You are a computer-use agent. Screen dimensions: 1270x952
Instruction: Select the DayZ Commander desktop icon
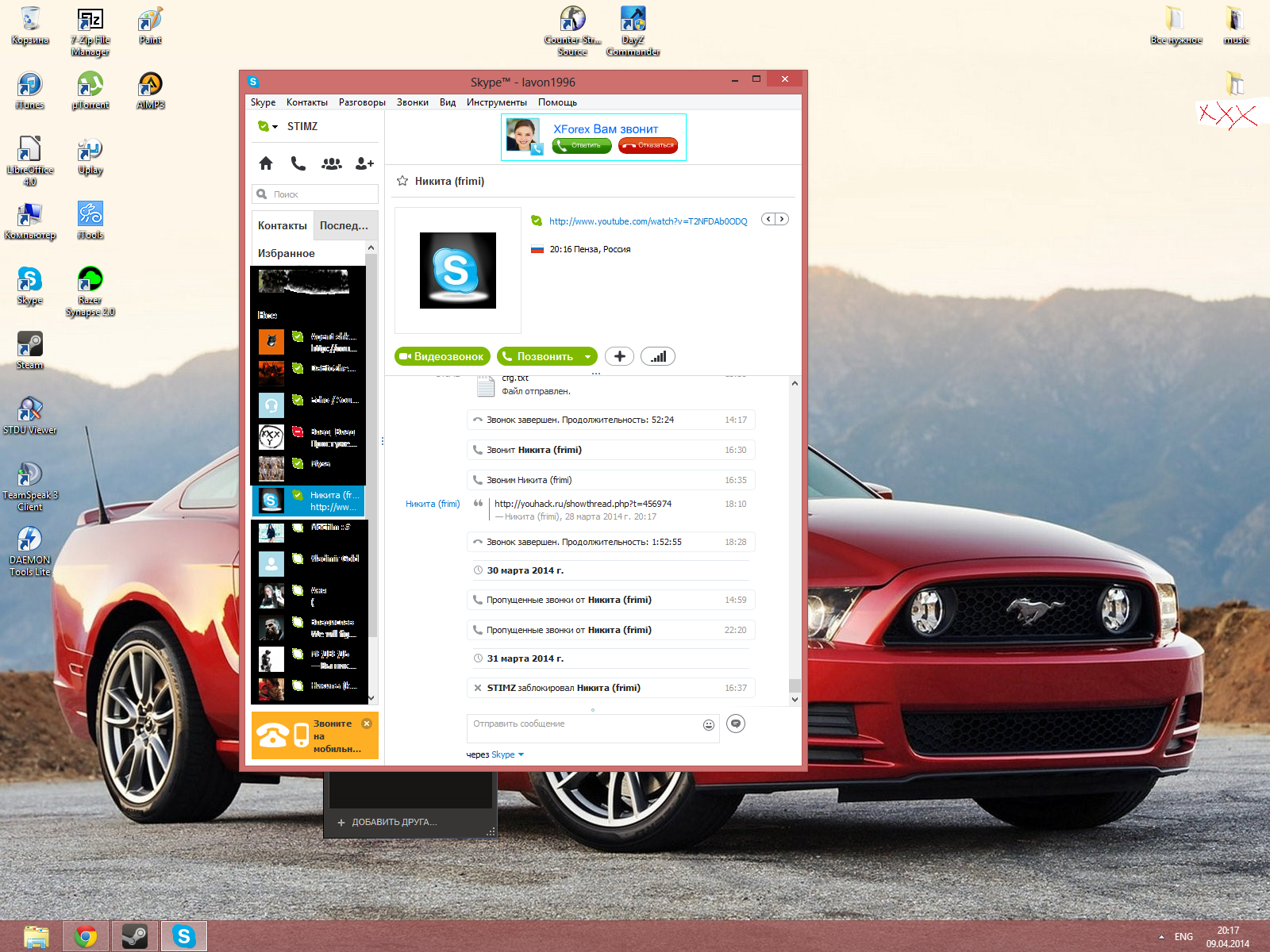(x=633, y=32)
